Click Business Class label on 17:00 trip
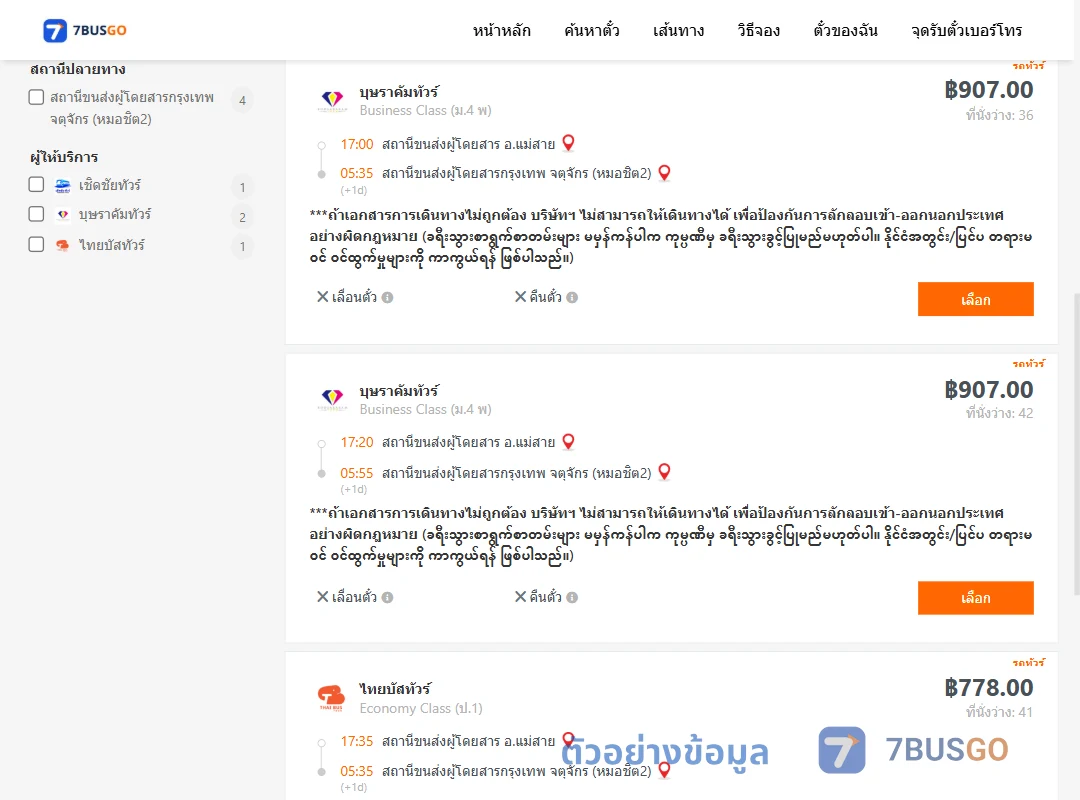This screenshot has height=800, width=1080. pos(426,110)
